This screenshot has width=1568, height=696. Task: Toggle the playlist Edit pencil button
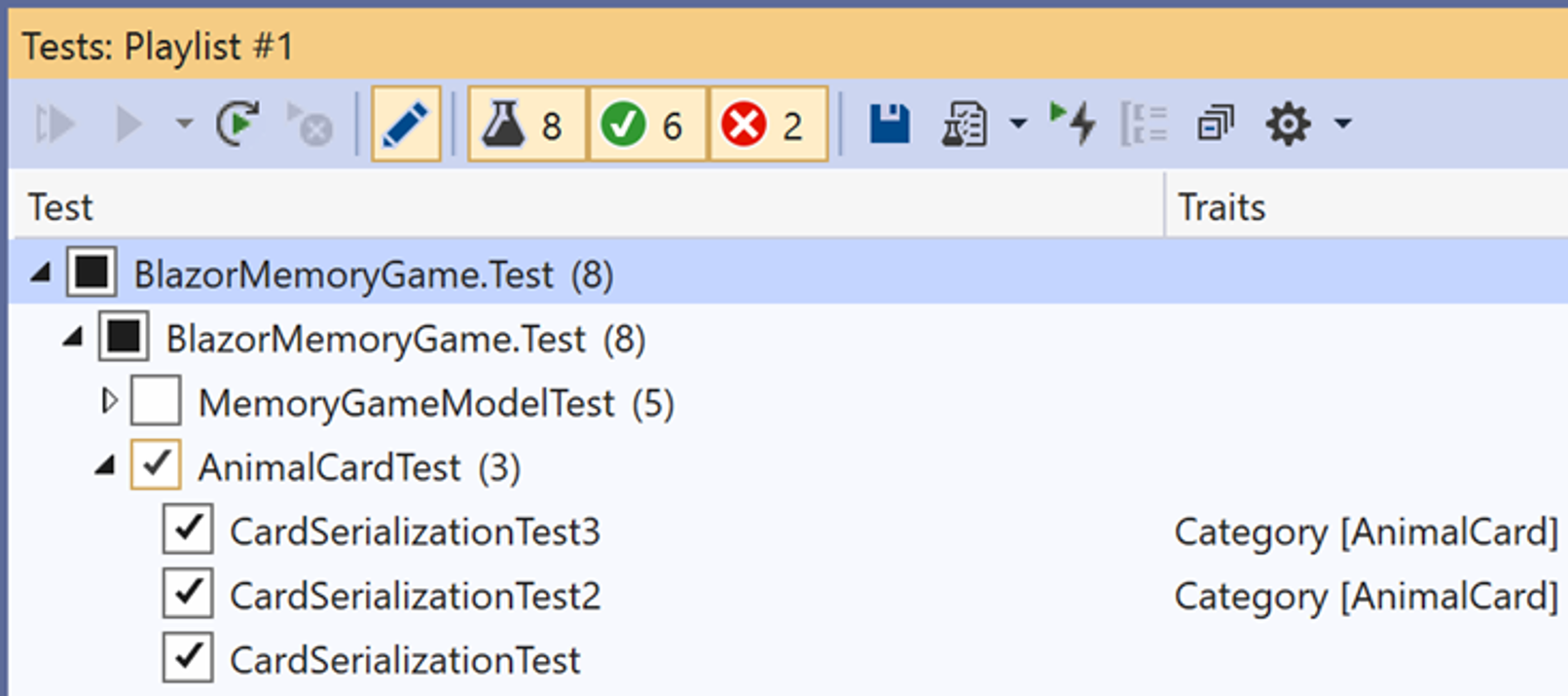[x=406, y=124]
